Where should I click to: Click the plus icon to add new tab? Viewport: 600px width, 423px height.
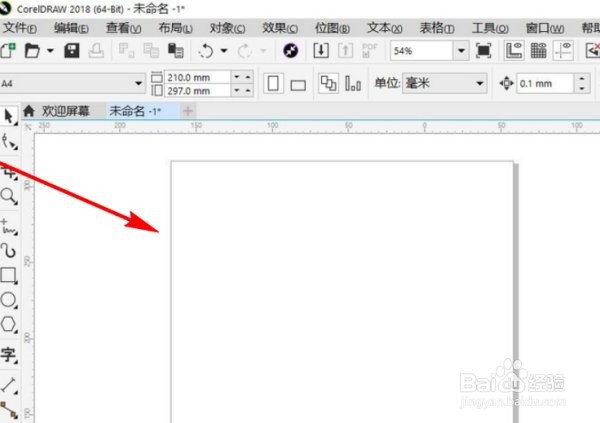(x=188, y=111)
